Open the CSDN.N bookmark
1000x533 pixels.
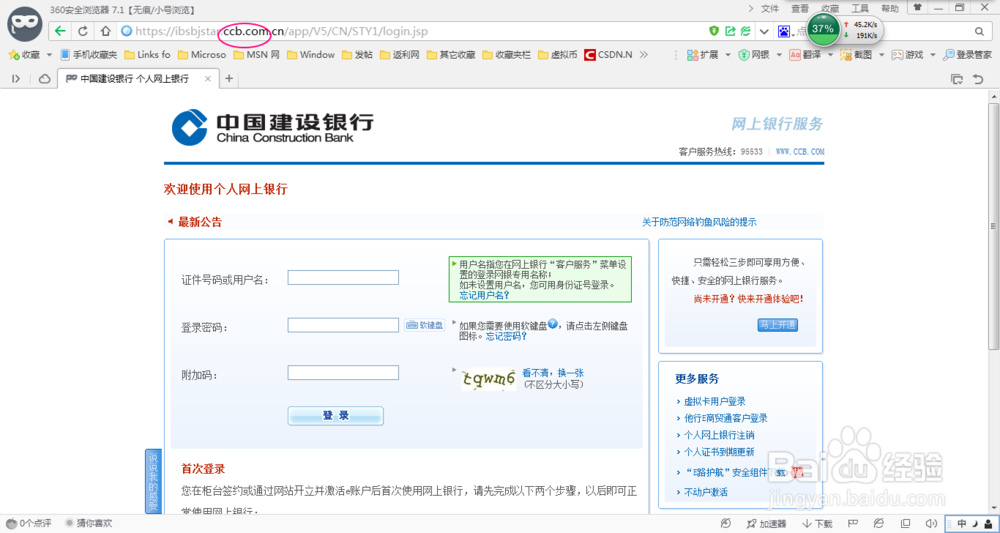[608, 55]
